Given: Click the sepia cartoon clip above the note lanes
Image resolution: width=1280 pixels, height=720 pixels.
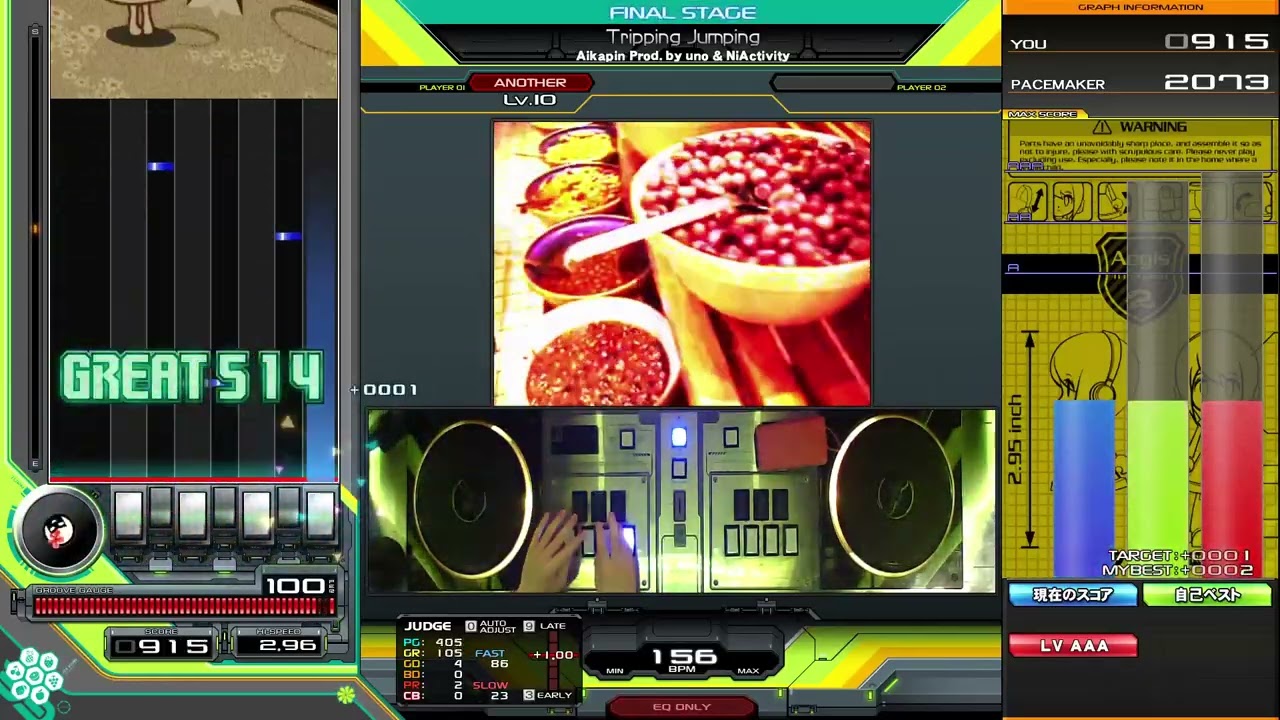Looking at the screenshot, I should 194,49.
